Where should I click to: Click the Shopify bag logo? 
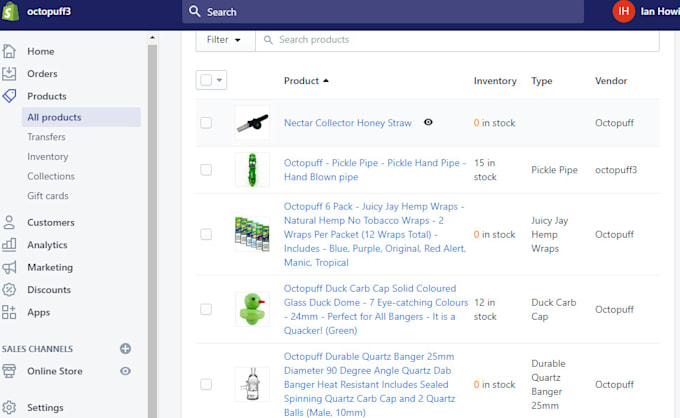10,11
